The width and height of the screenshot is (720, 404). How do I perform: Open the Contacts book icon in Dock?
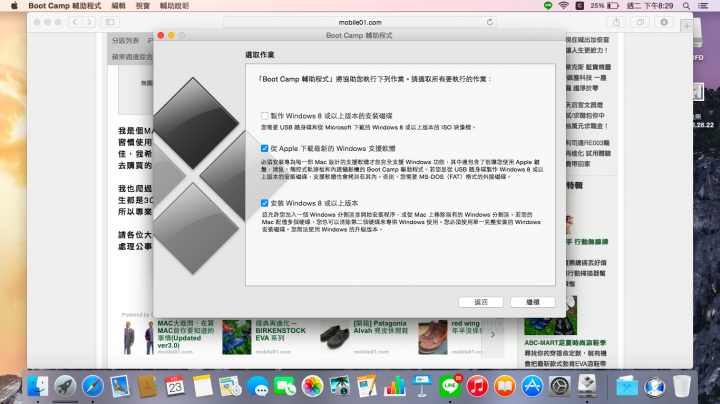[147, 386]
